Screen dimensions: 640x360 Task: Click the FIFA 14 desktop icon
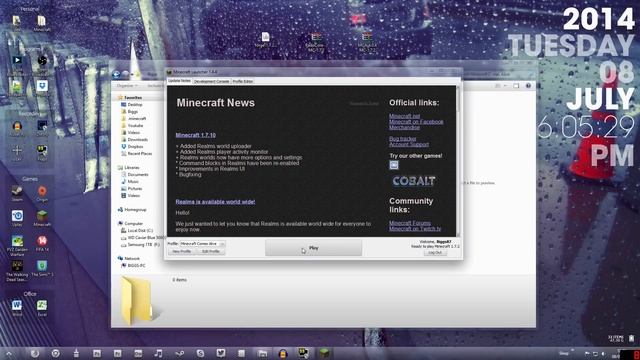[x=42, y=244]
